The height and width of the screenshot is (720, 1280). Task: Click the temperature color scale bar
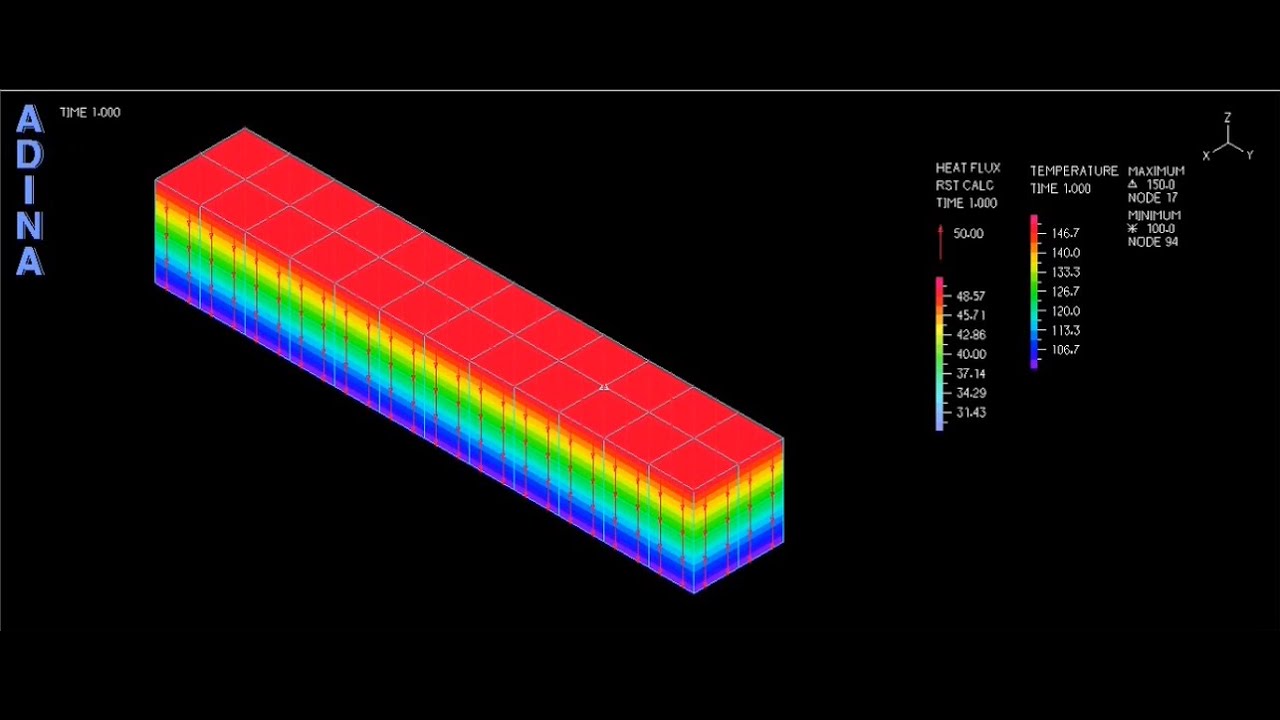click(x=1034, y=291)
